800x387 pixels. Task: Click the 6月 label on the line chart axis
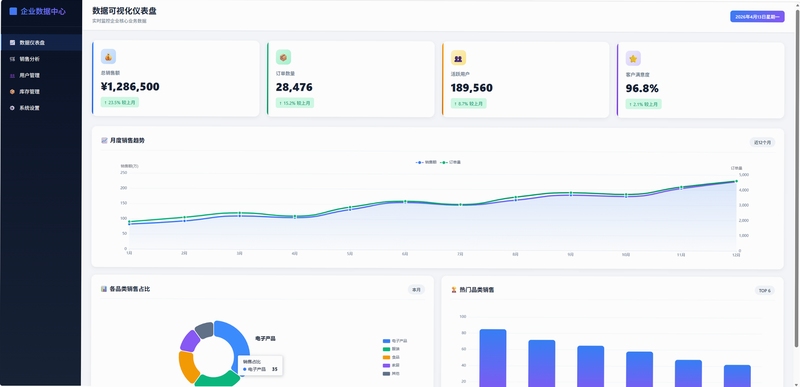coord(405,253)
